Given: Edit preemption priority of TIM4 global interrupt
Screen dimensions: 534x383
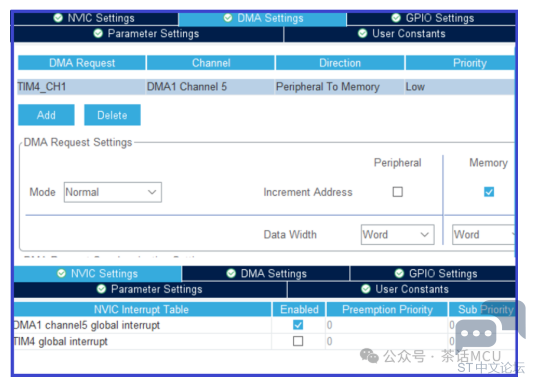Looking at the screenshot, I should click(x=387, y=341).
